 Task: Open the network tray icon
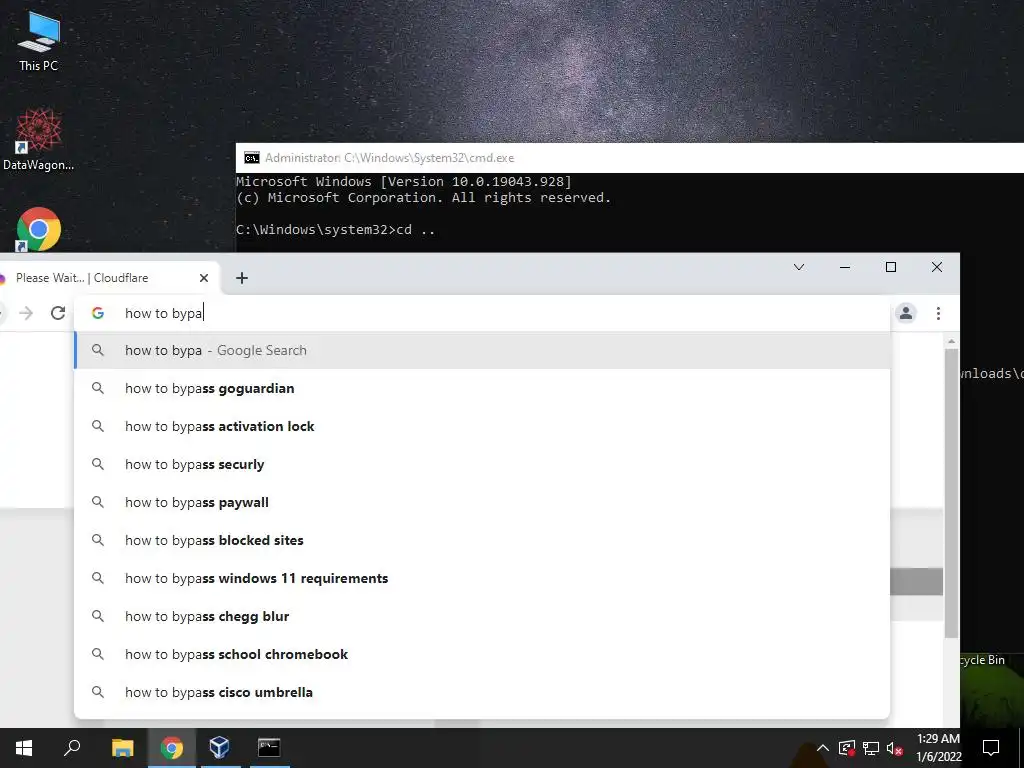tap(871, 748)
